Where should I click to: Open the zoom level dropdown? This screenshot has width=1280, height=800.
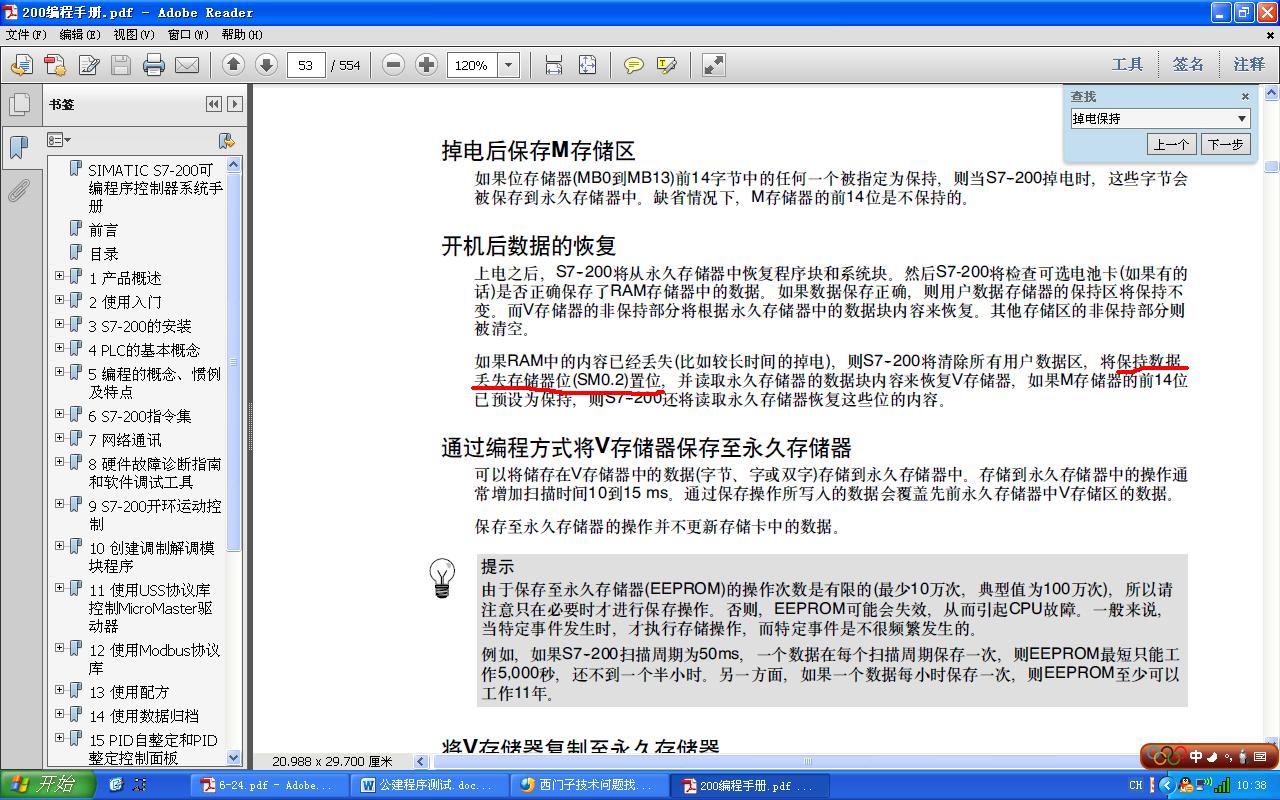click(509, 65)
